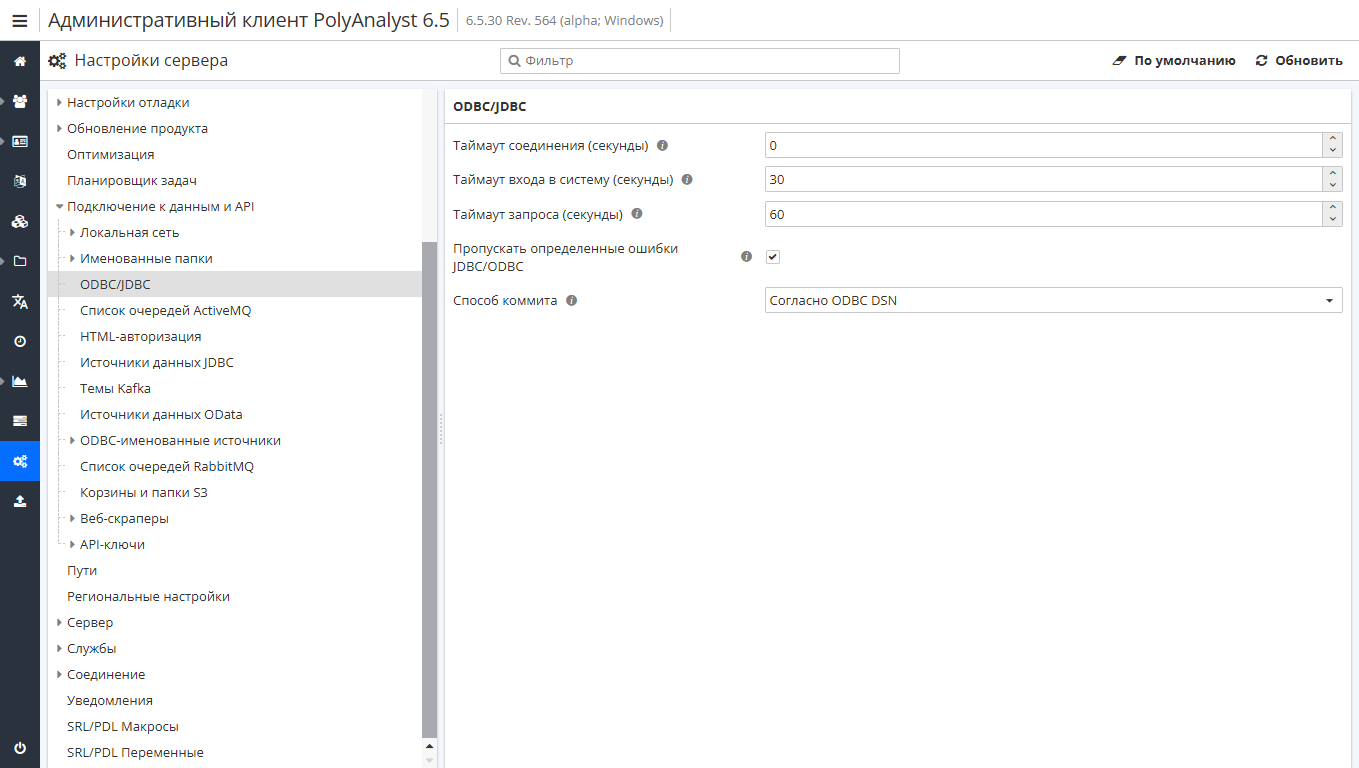1359x768 pixels.
Task: Select SRL/PDL Макросы in tree
Action: click(x=123, y=726)
